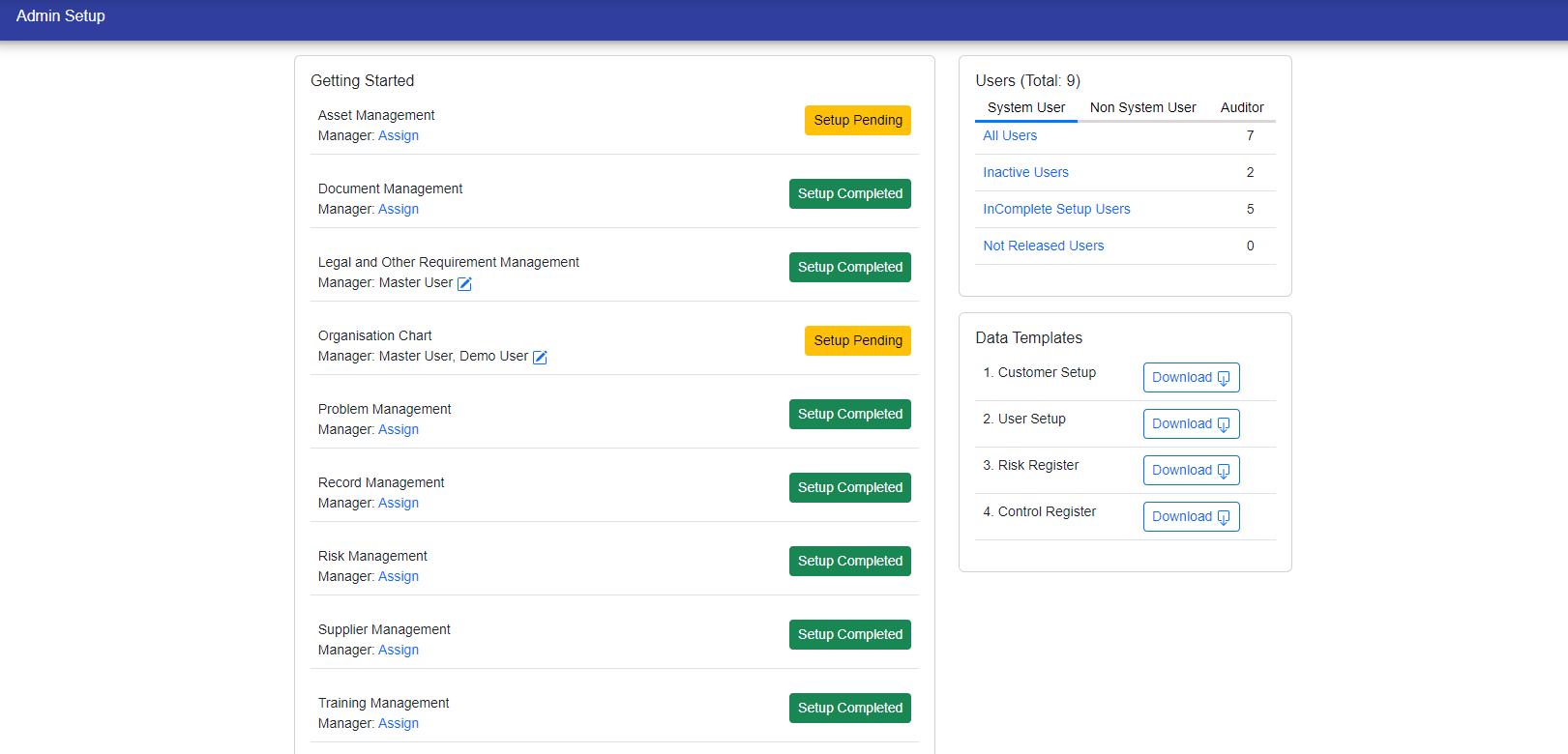Screen dimensions: 1568x754
Task: Switch to the Non System User tab
Action: (1142, 107)
